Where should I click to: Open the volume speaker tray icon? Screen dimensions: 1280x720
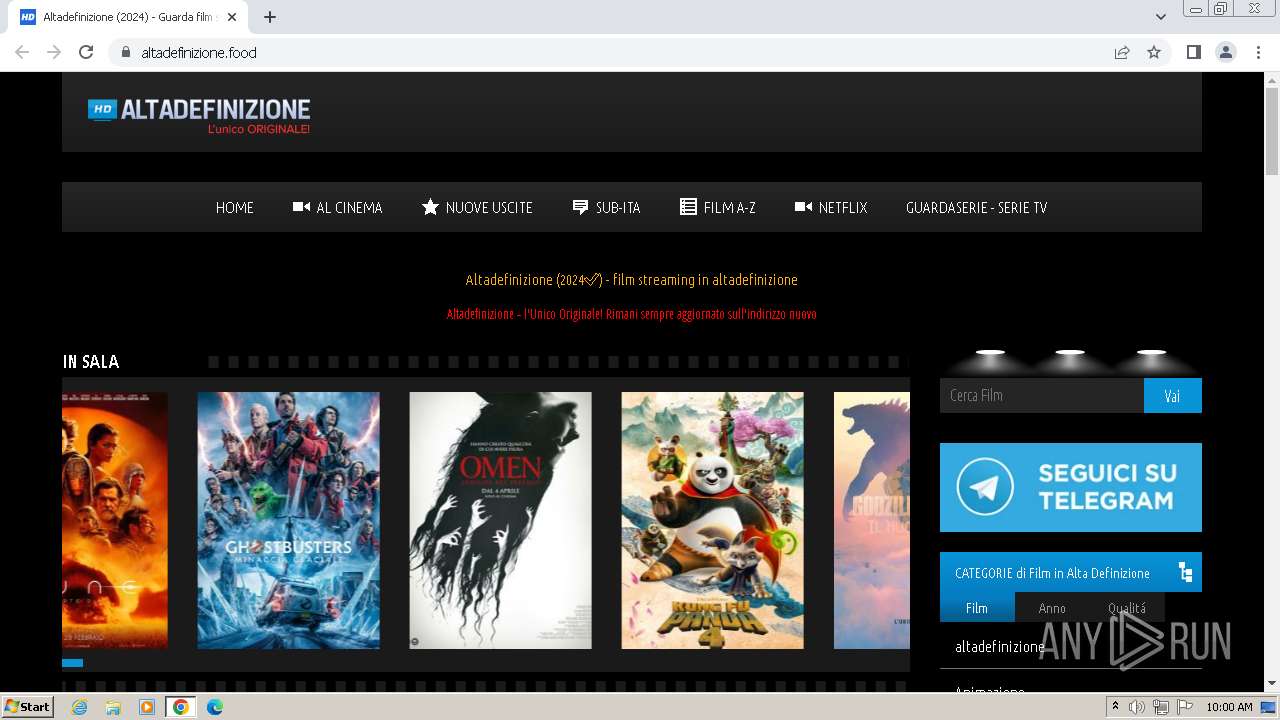pos(1137,707)
